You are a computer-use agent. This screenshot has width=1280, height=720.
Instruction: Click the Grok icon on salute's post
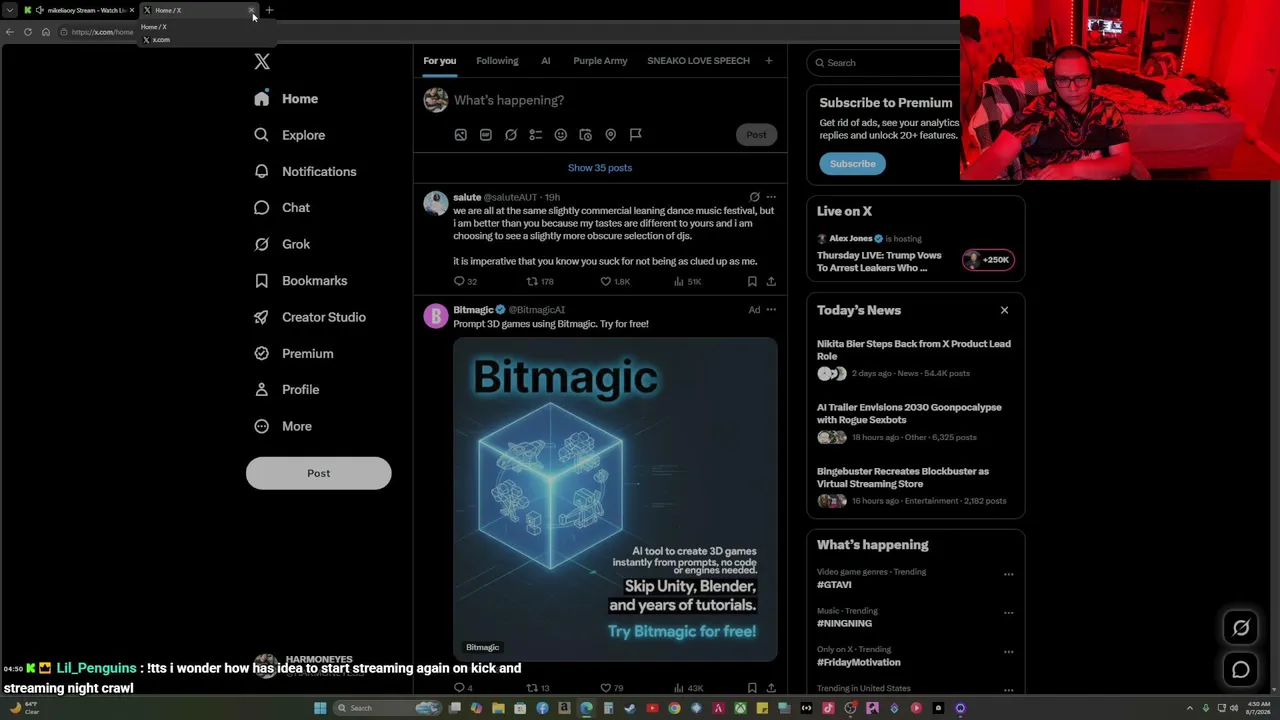click(x=754, y=197)
